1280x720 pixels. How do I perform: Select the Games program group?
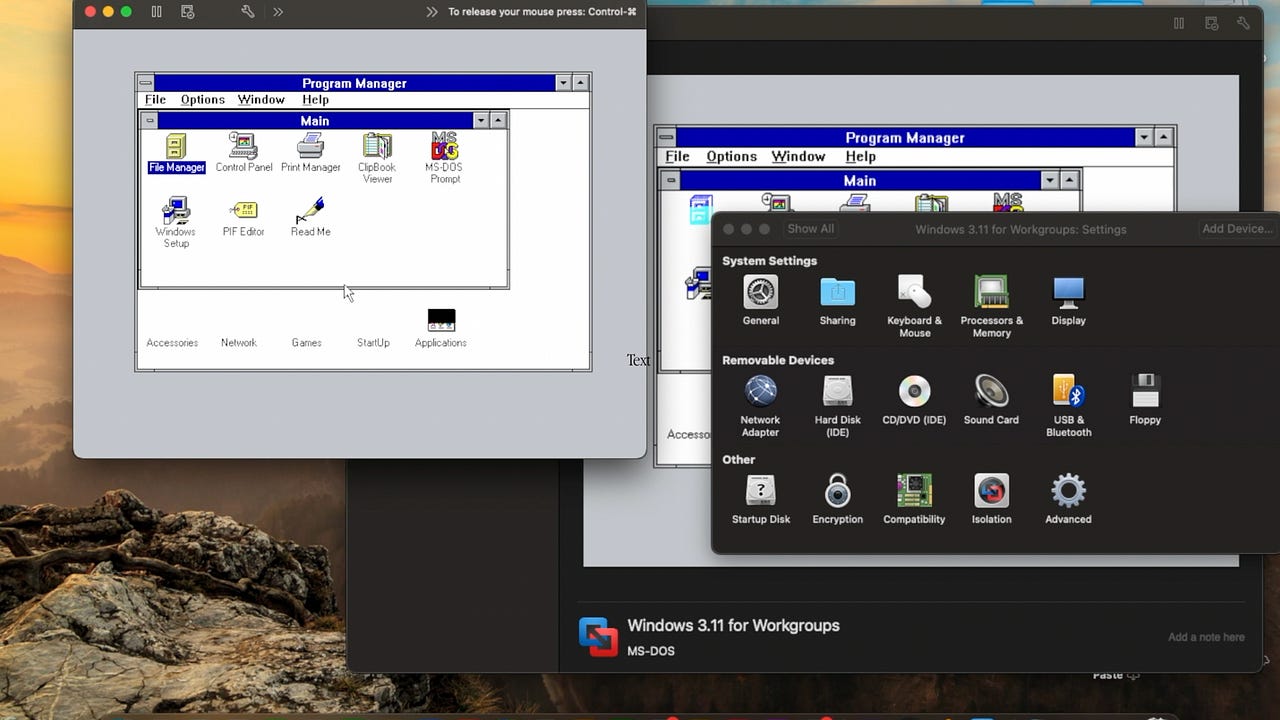[x=307, y=342]
